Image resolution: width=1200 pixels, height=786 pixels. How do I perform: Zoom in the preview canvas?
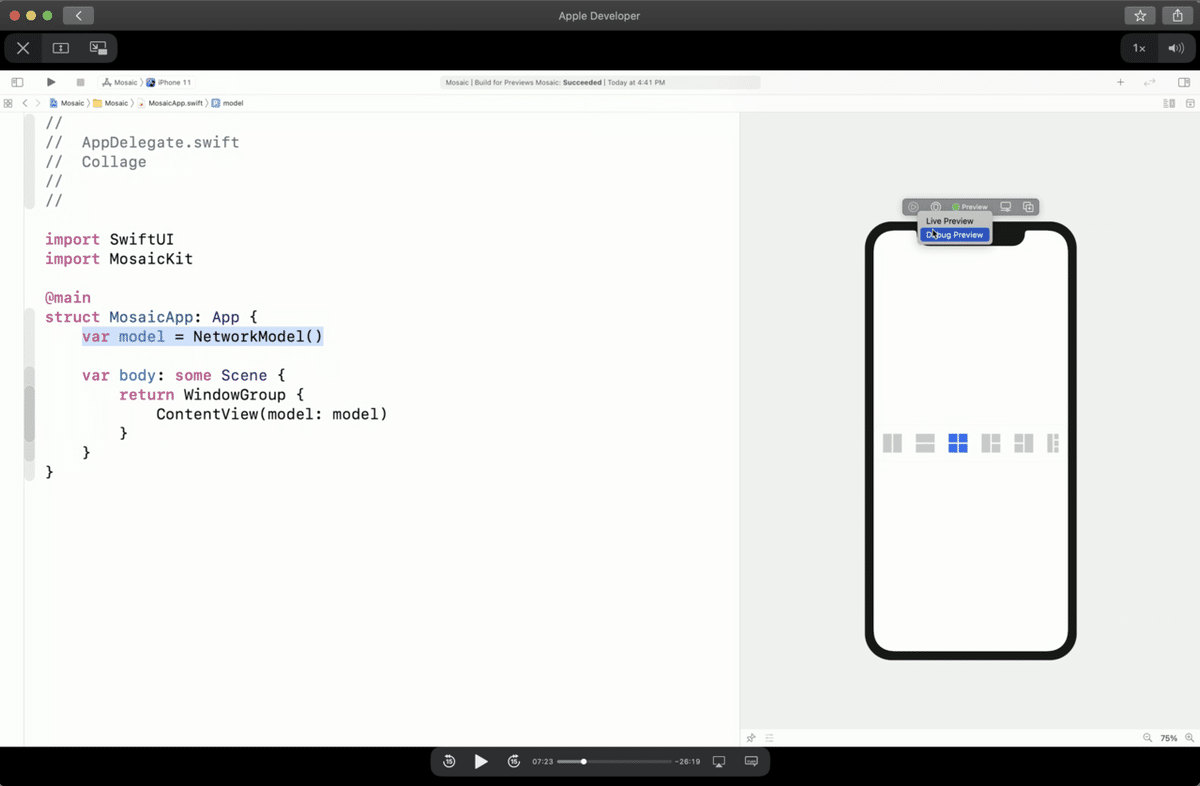pyautogui.click(x=1190, y=738)
